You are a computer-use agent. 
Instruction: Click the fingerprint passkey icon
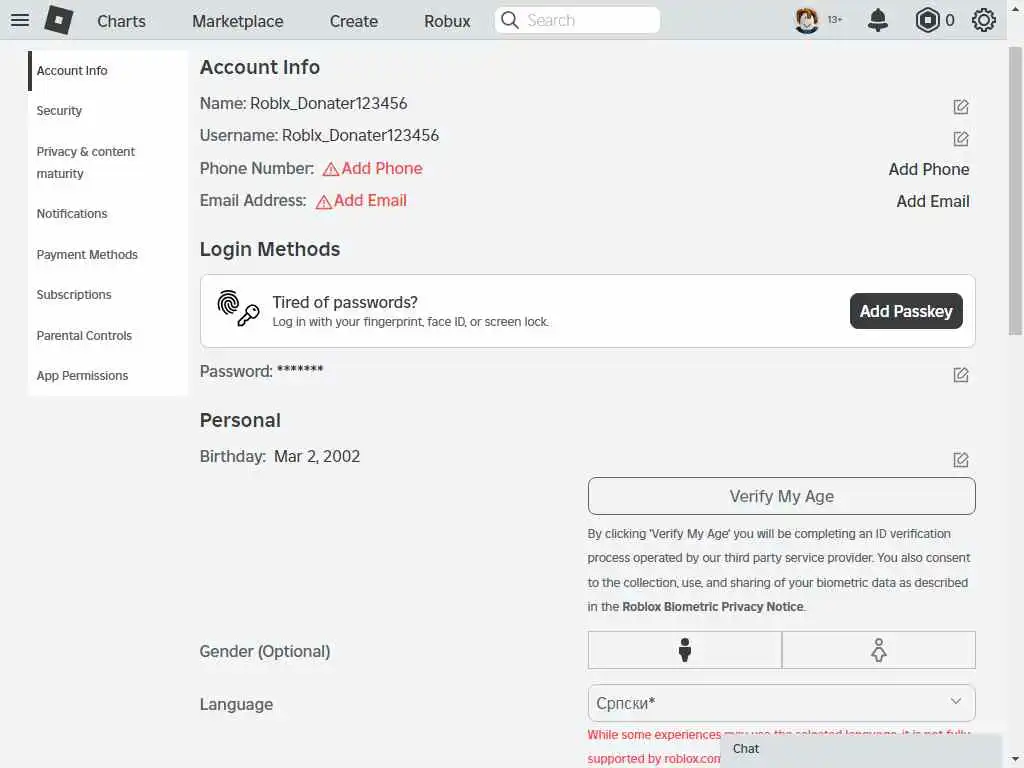point(238,308)
